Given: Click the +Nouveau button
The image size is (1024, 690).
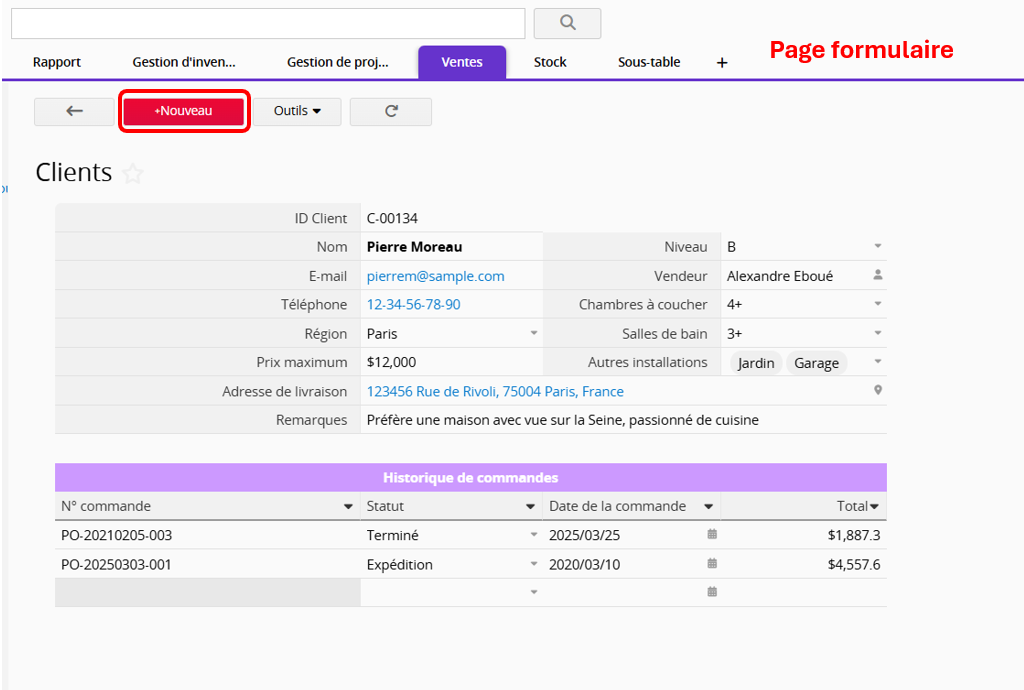Looking at the screenshot, I should 184,111.
